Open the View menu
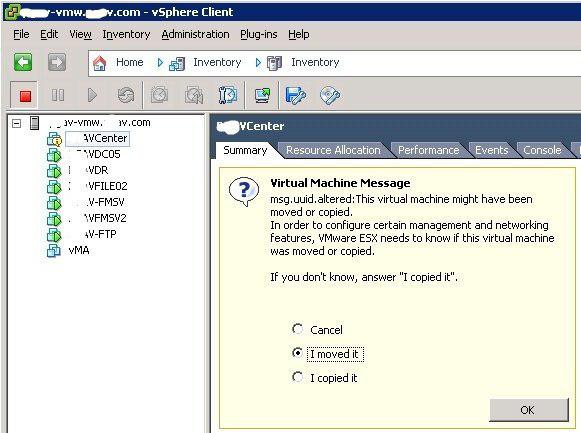The width and height of the screenshot is (581, 433). [x=80, y=34]
